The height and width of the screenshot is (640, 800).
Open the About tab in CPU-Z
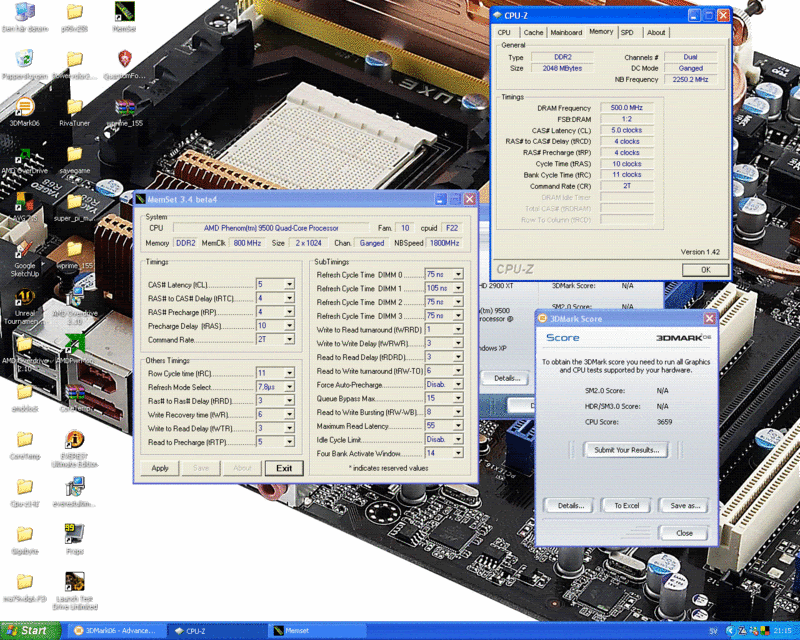coord(656,32)
